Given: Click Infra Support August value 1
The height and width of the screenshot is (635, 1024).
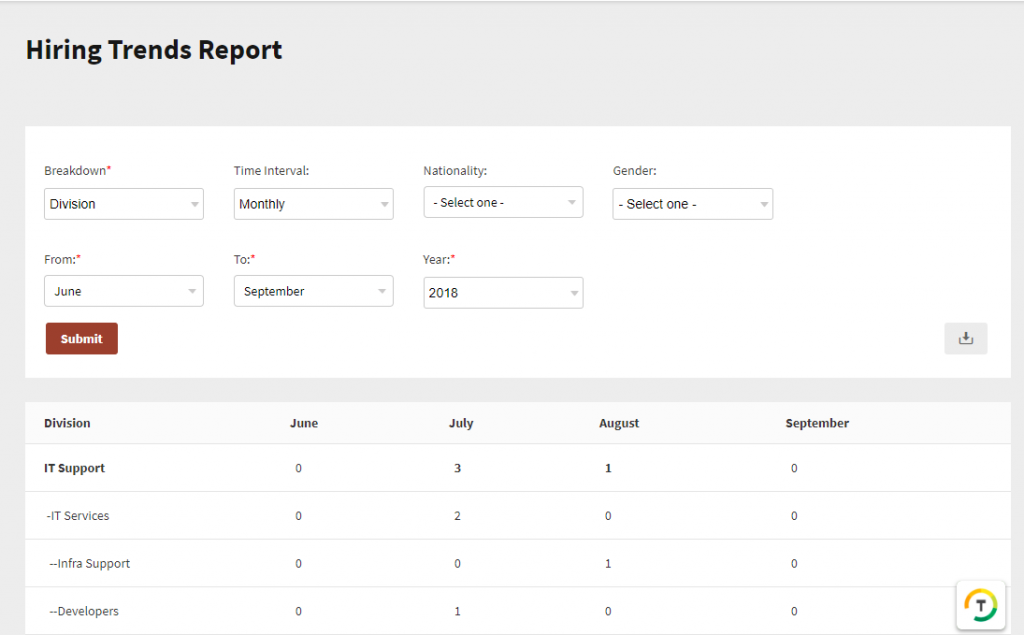Looking at the screenshot, I should (608, 564).
